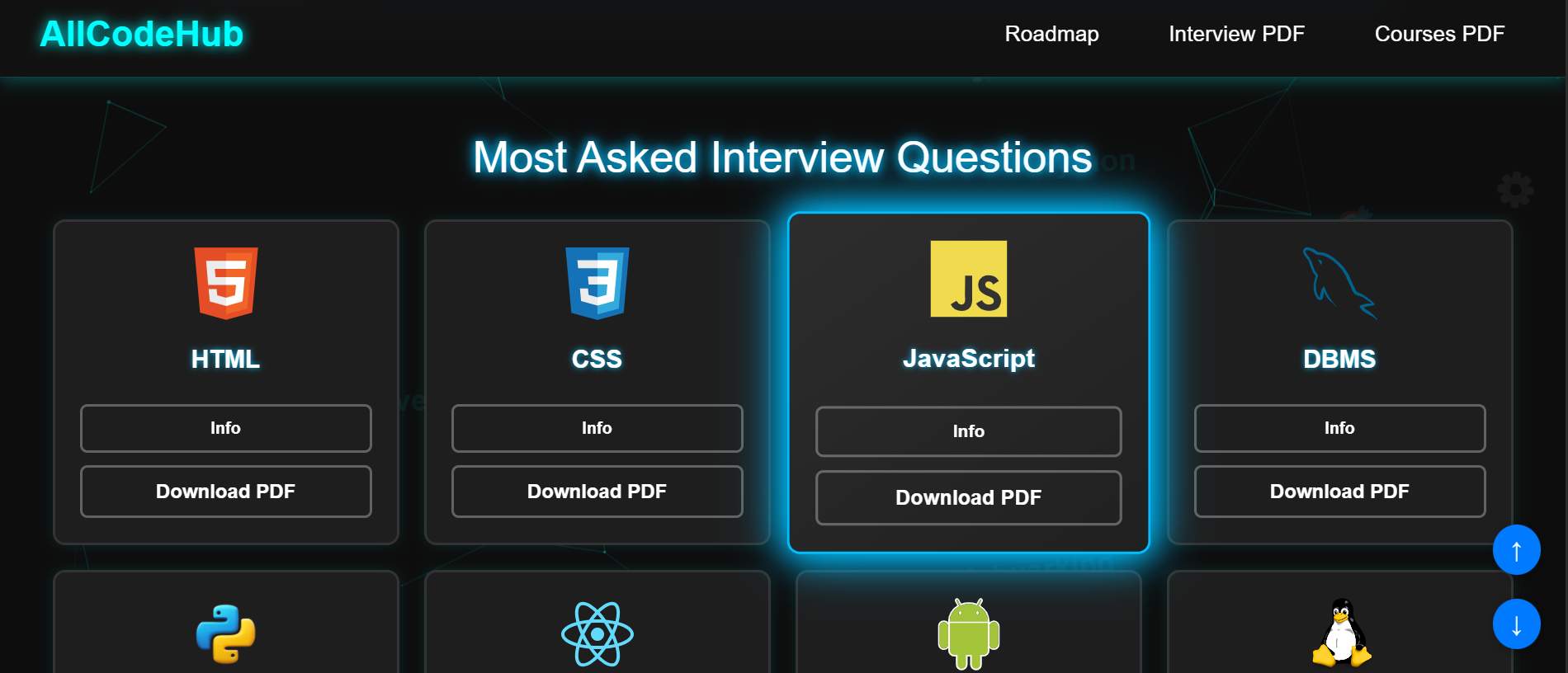This screenshot has height=673, width=1568.
Task: Show Info for the HTML card
Action: tap(226, 428)
